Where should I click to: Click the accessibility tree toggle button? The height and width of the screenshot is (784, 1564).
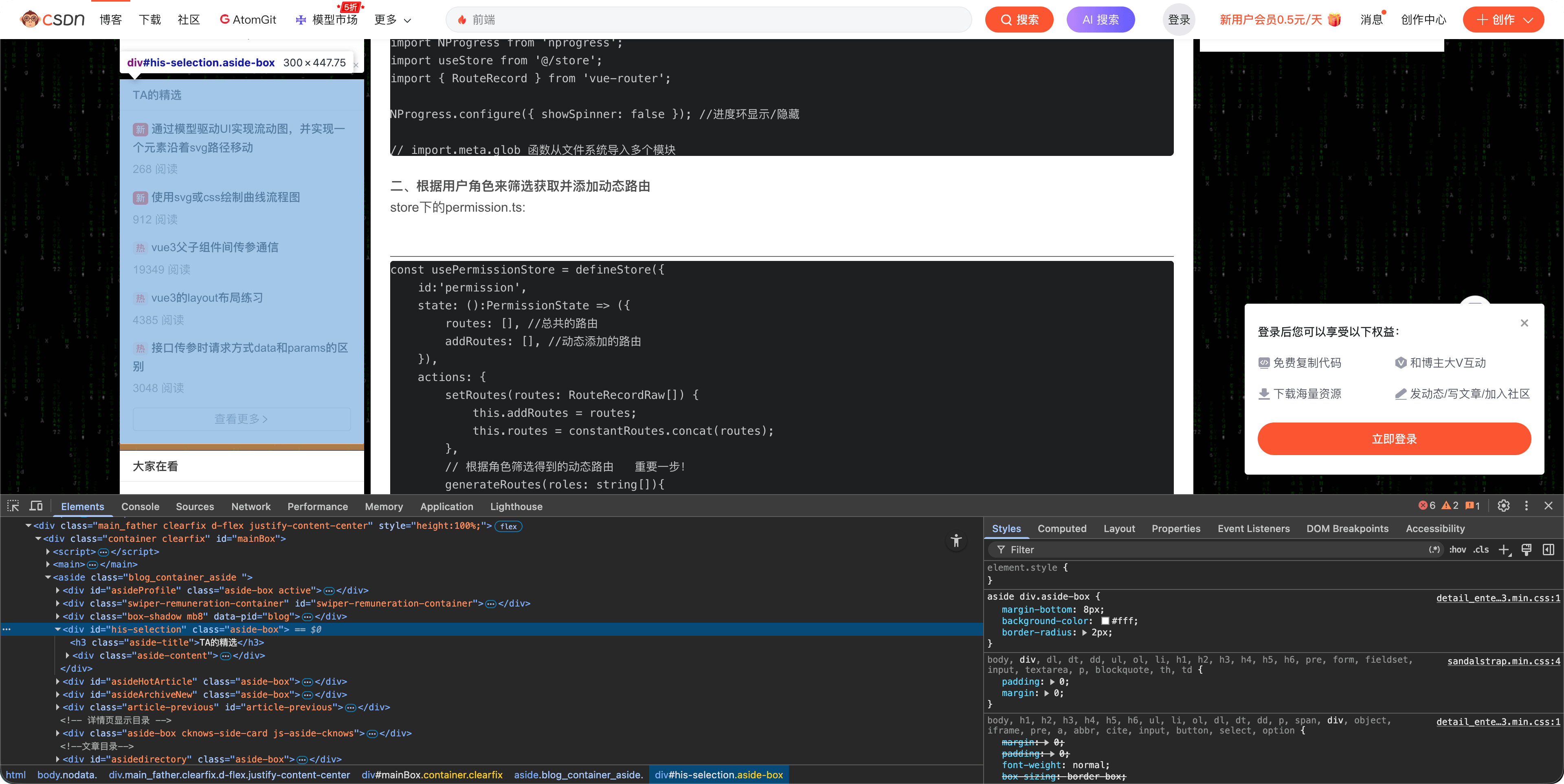956,541
